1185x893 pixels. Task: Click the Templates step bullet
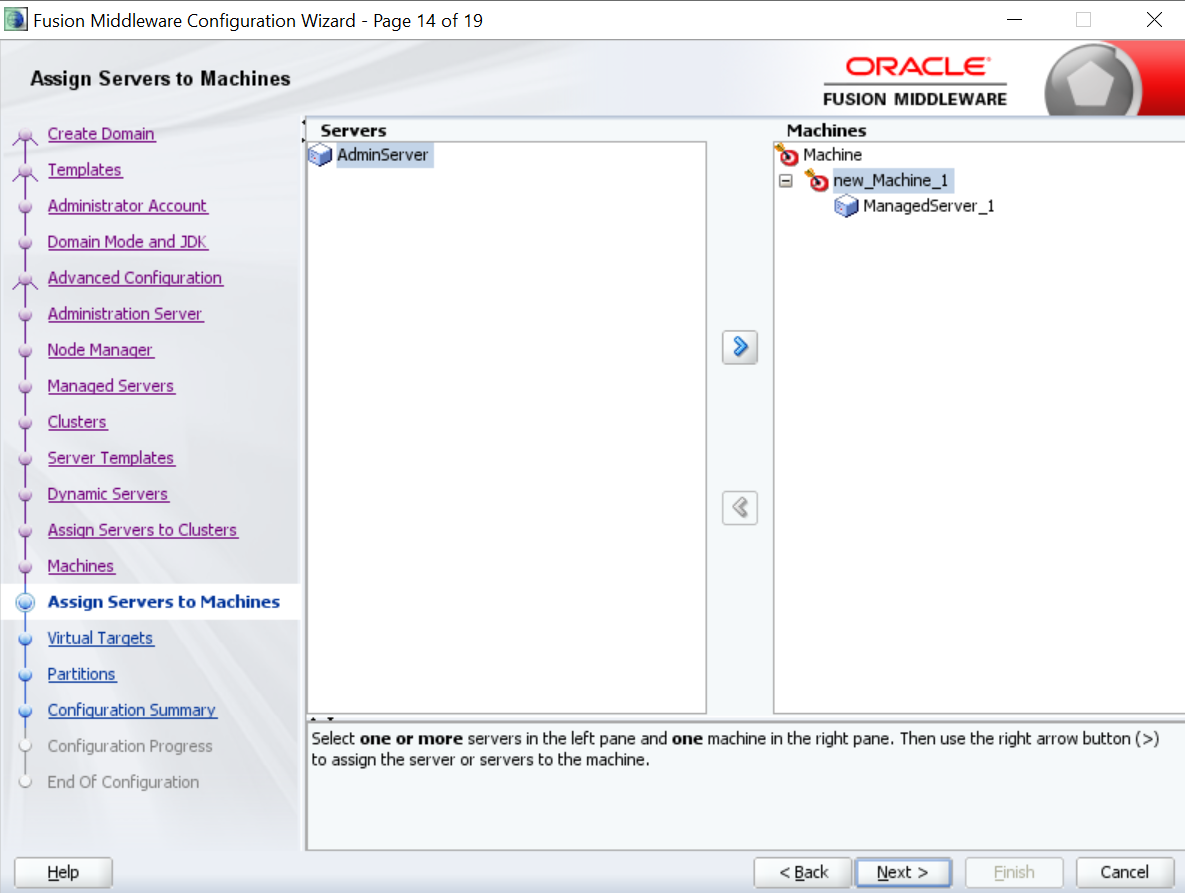pyautogui.click(x=25, y=172)
